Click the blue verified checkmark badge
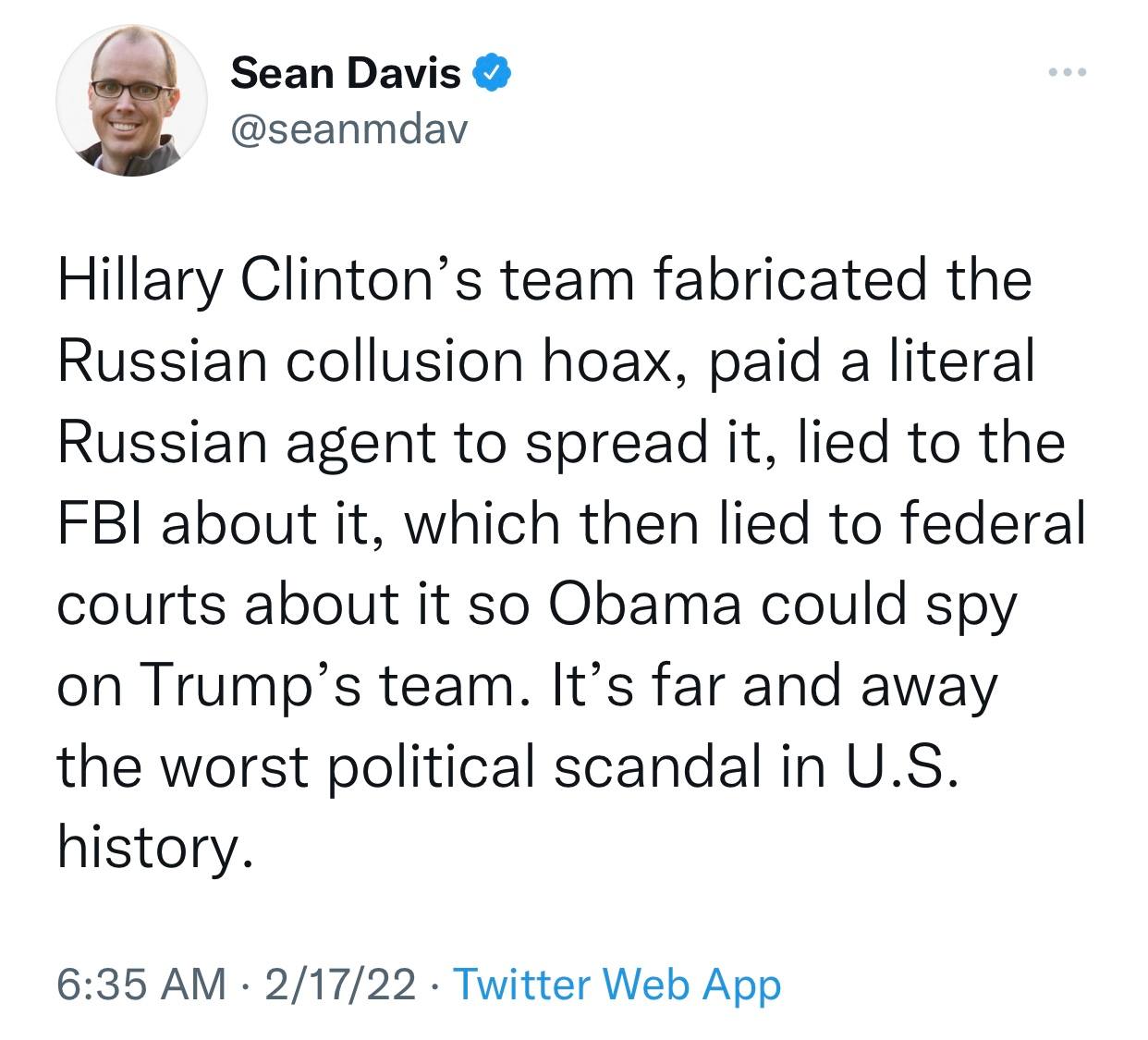The image size is (1148, 1040). (x=492, y=73)
